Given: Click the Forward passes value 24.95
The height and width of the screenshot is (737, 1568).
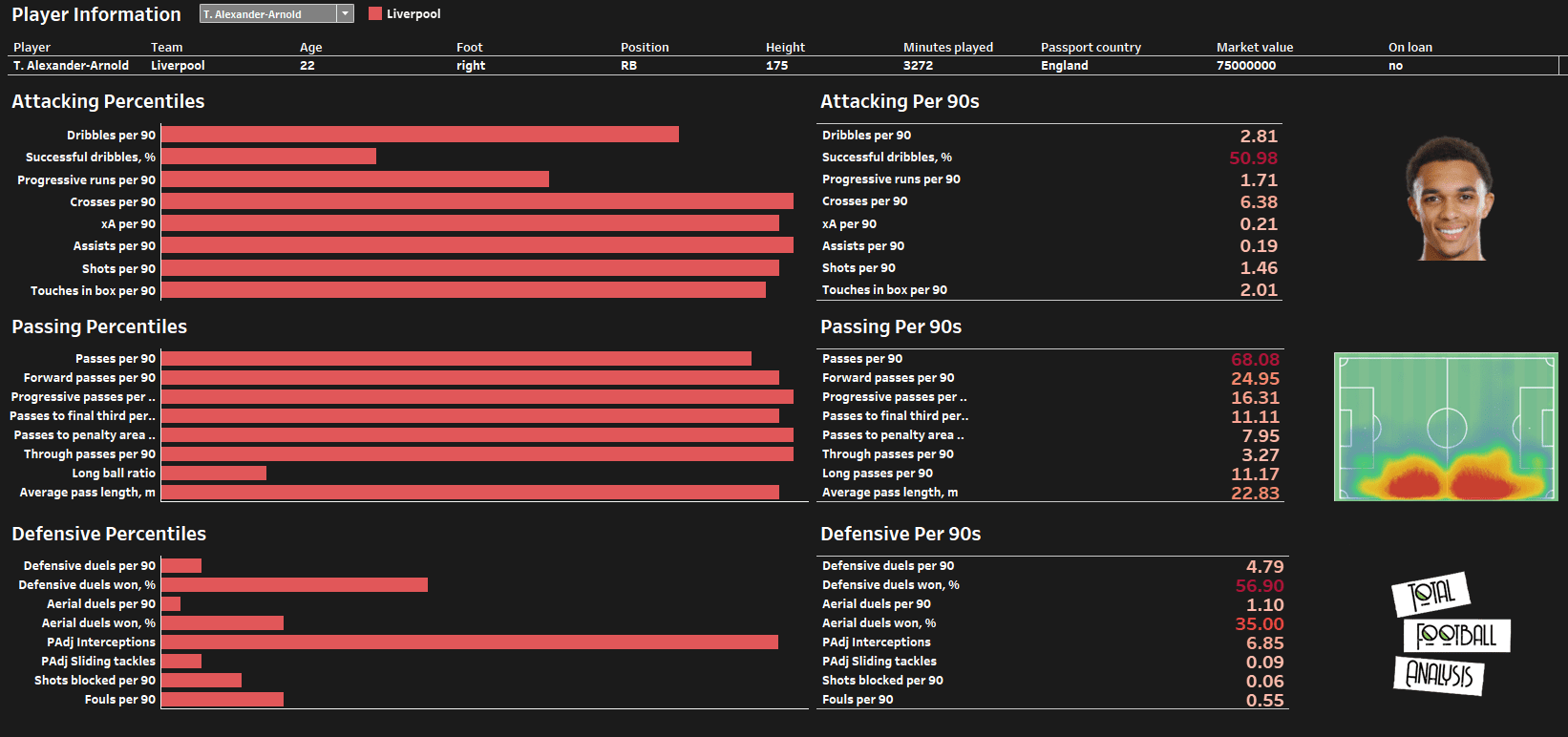Looking at the screenshot, I should [x=1255, y=378].
